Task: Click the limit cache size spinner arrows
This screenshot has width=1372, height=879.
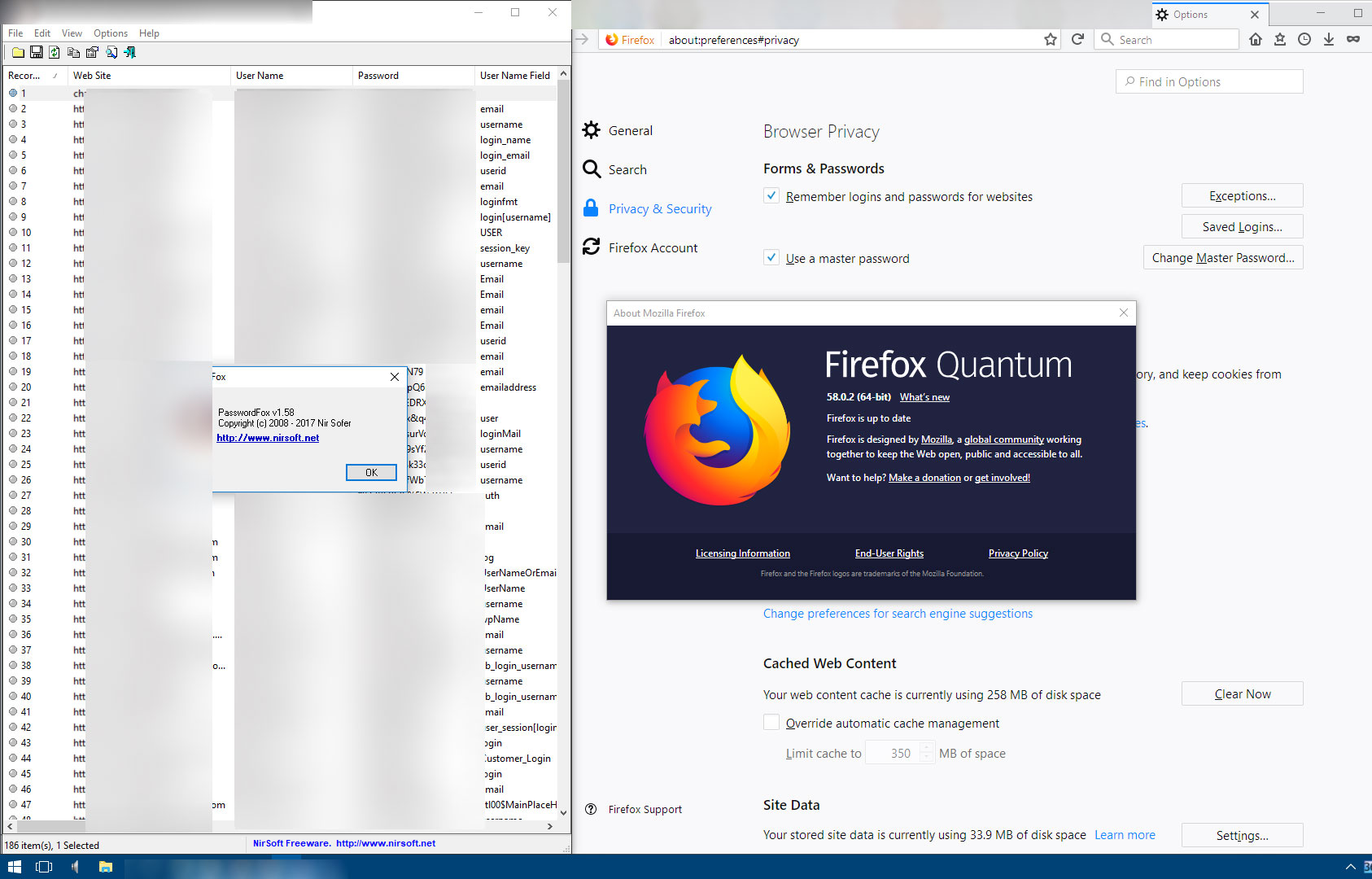Action: click(927, 753)
